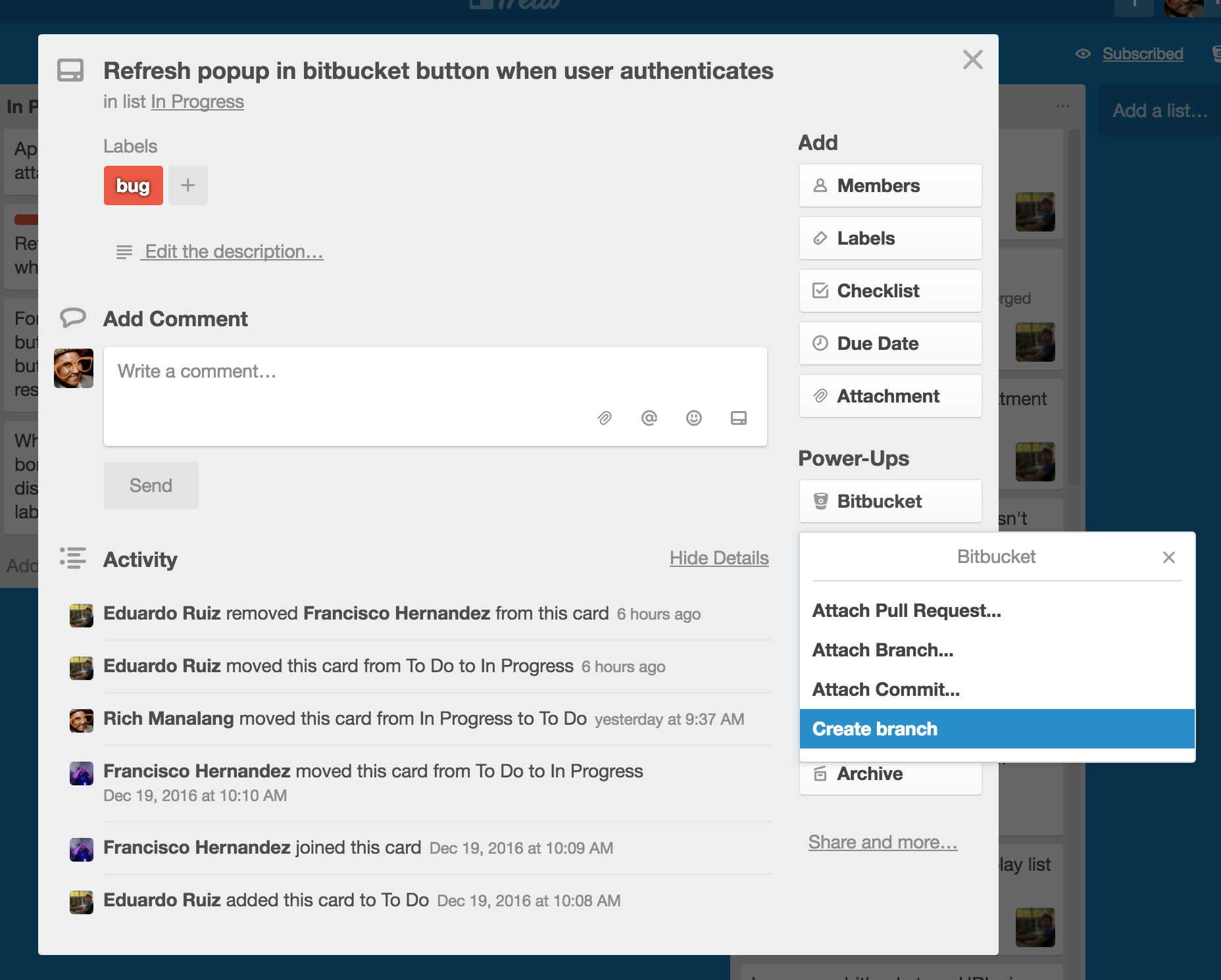Click the bucket icon on the Bitbucket button

coord(820,501)
